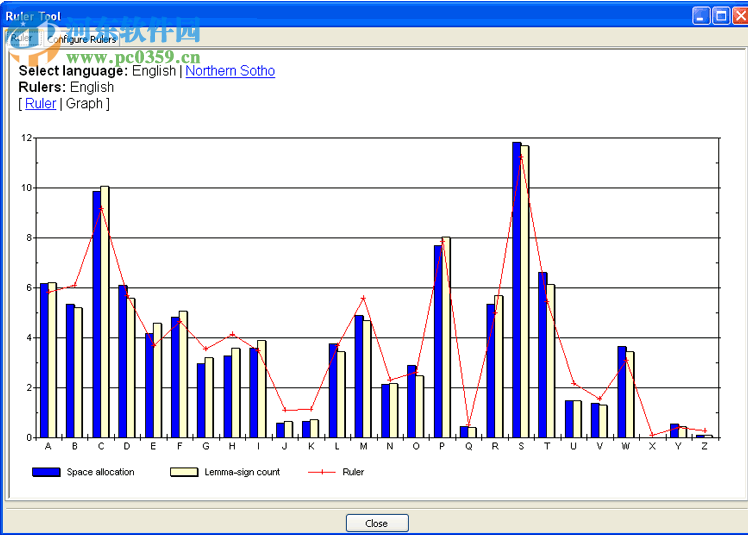The image size is (748, 535).
Task: Select Northern Sotho language link
Action: (230, 71)
